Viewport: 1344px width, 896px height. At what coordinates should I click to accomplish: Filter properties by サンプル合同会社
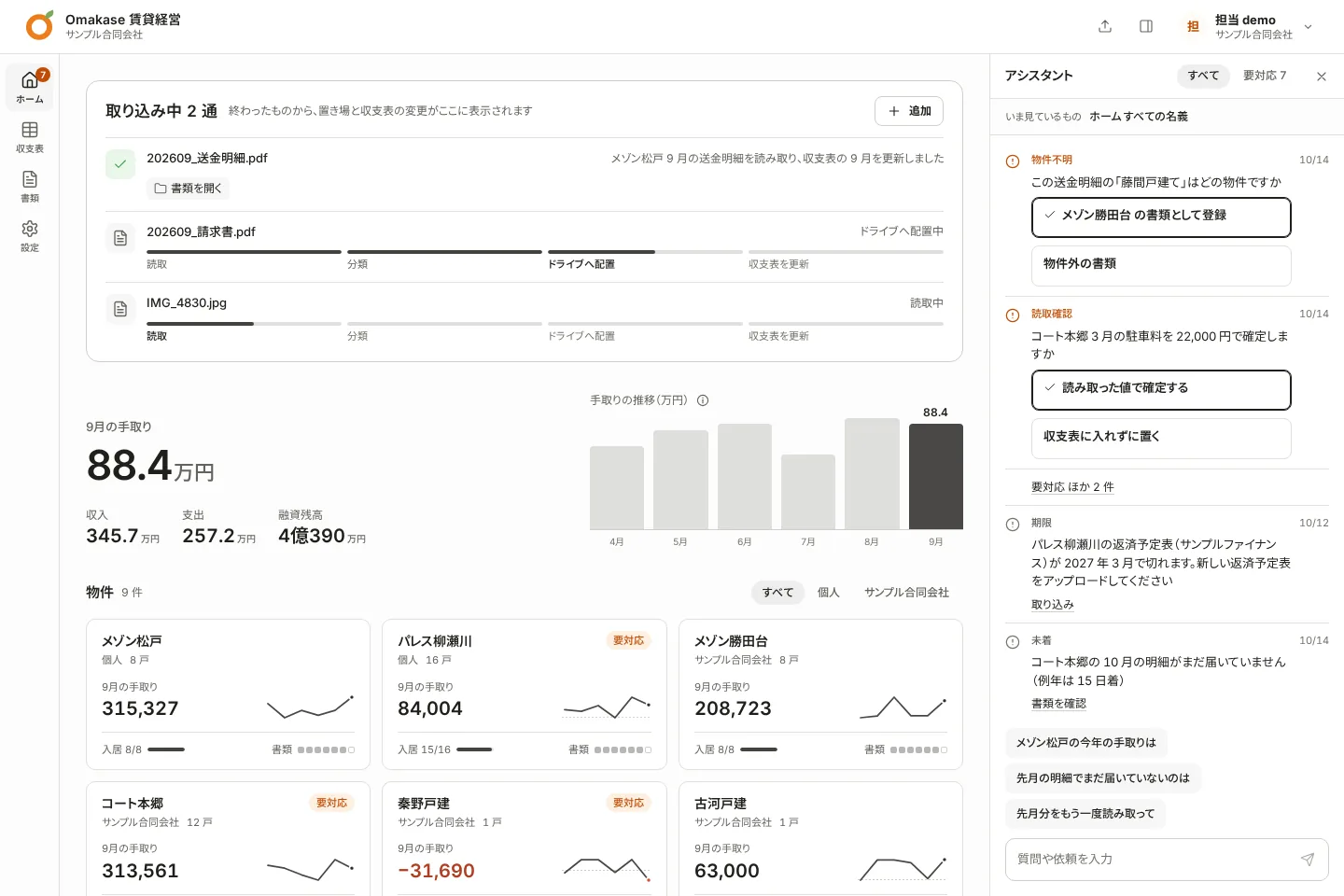tap(906, 593)
